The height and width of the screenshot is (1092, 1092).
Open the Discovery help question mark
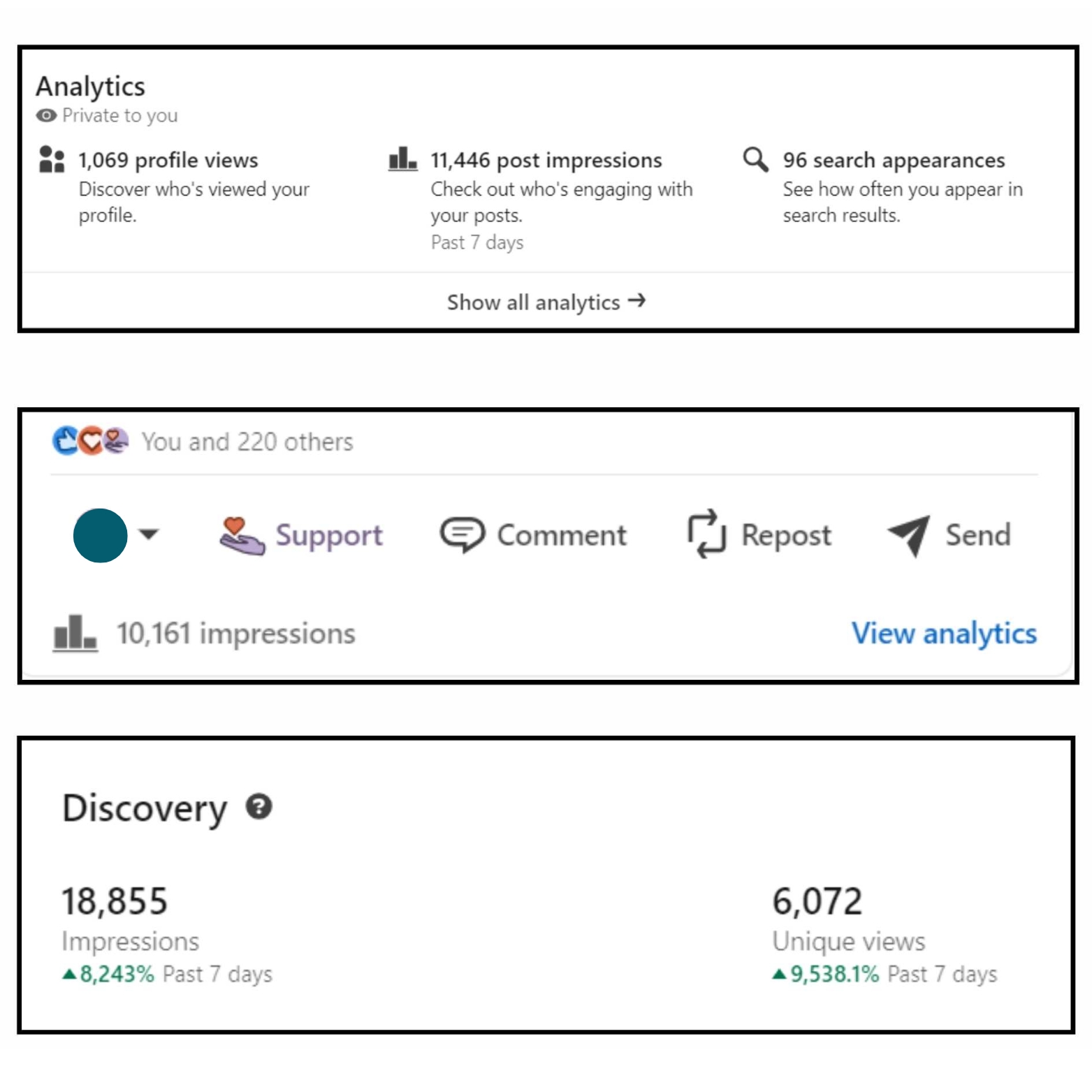coord(259,808)
